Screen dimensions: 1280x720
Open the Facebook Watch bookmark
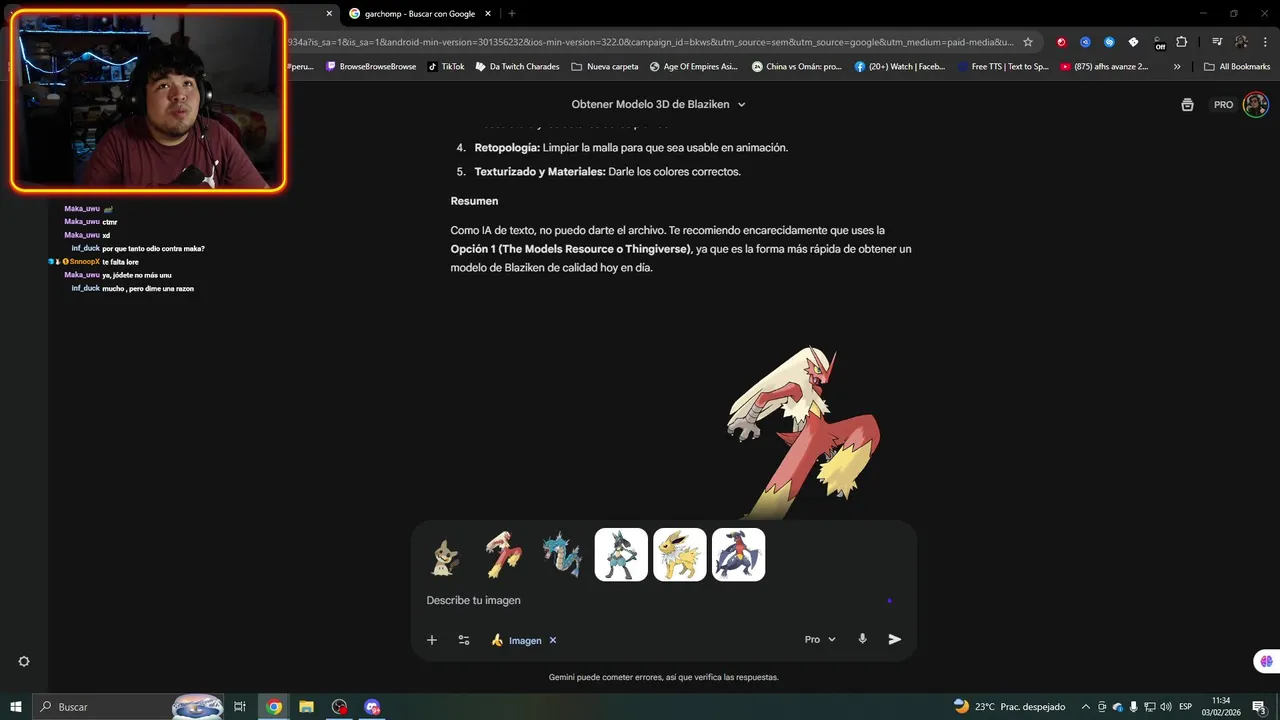click(900, 67)
